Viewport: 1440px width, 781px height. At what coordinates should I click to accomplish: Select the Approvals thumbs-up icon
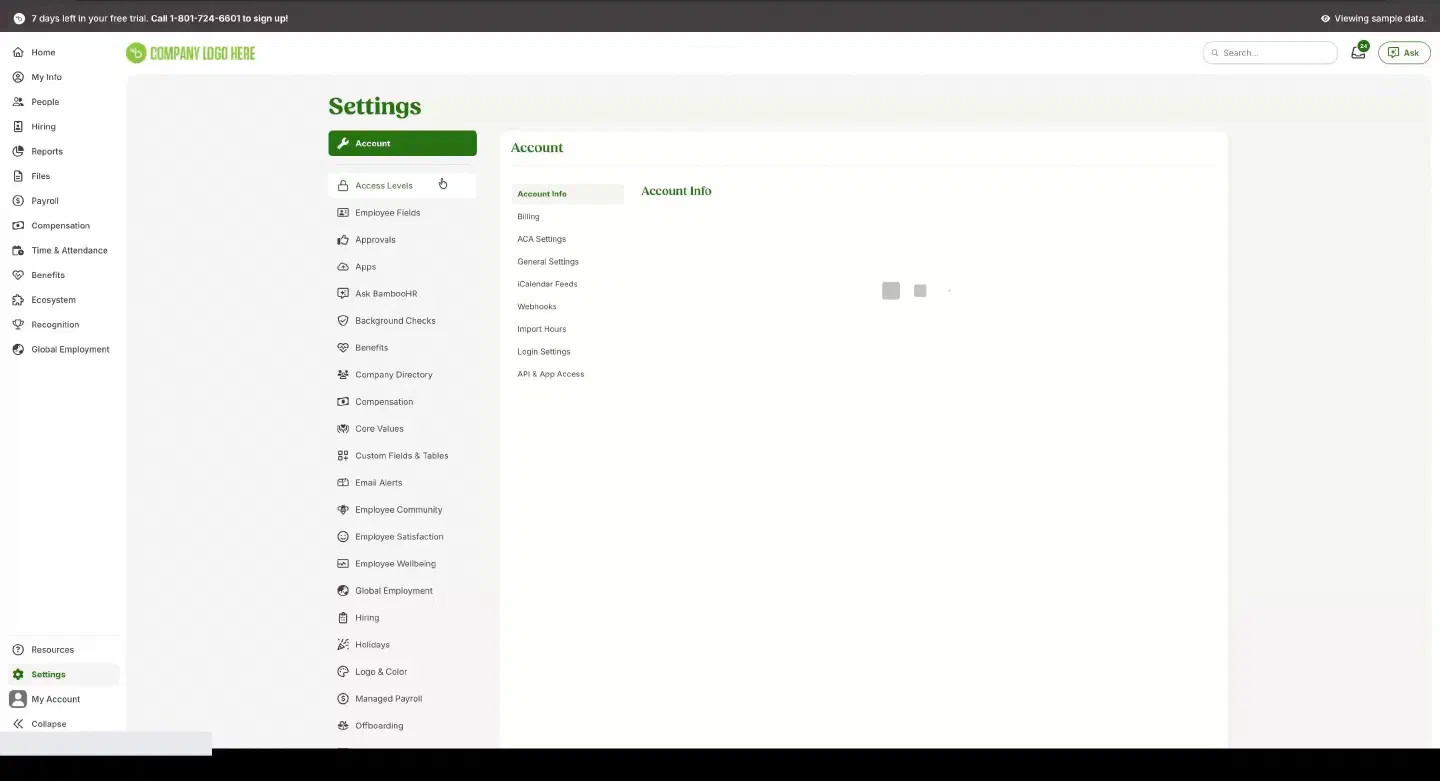pyautogui.click(x=343, y=240)
